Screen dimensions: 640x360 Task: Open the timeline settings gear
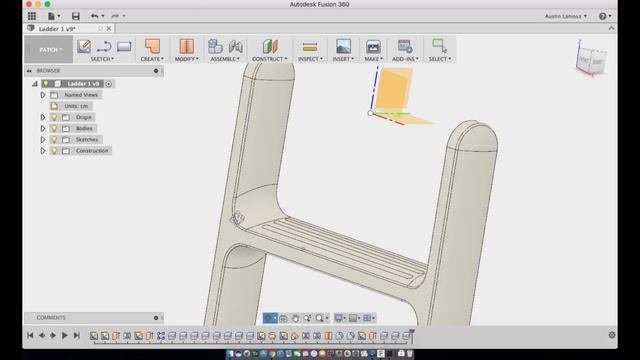click(611, 335)
